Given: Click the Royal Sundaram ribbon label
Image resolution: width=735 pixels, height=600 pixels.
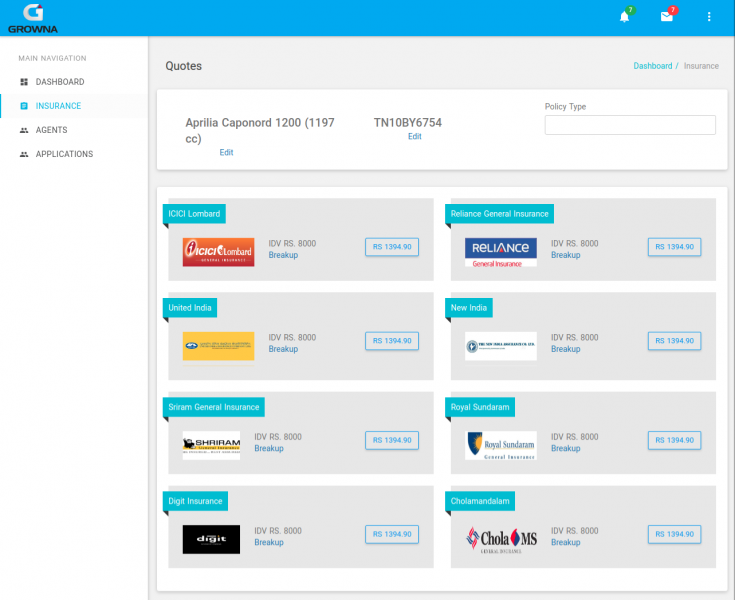Looking at the screenshot, I should pos(480,407).
